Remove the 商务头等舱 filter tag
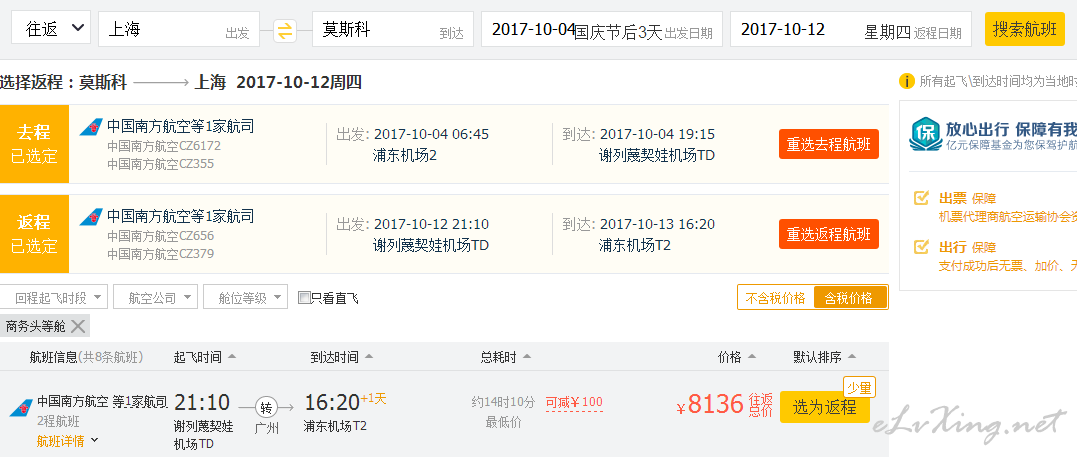 coord(78,326)
